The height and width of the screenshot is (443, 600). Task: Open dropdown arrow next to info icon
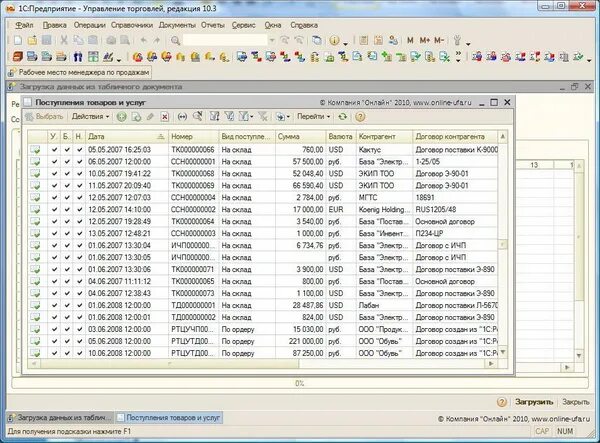(345, 44)
